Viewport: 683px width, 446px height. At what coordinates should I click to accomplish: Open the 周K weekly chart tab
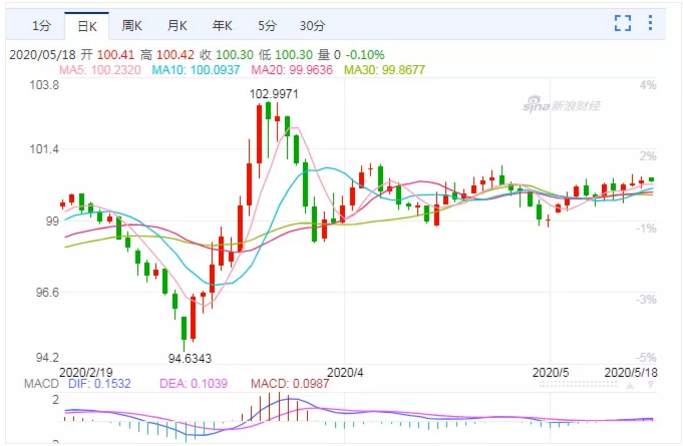[x=132, y=26]
